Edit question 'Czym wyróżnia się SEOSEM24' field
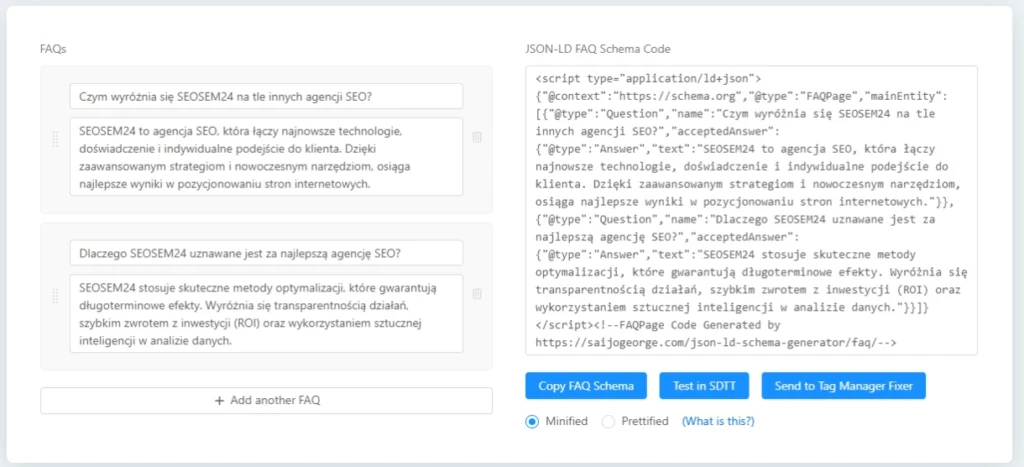1024x467 pixels. [266, 96]
